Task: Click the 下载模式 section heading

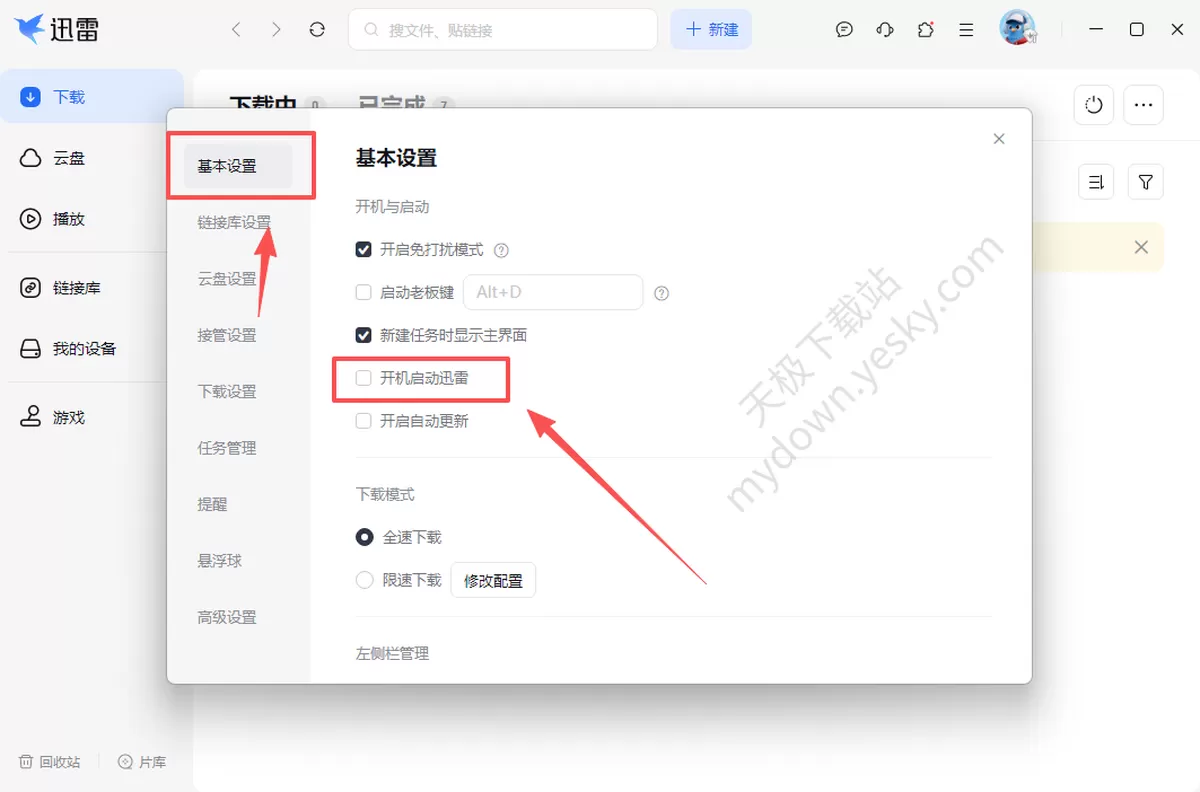Action: pos(385,494)
